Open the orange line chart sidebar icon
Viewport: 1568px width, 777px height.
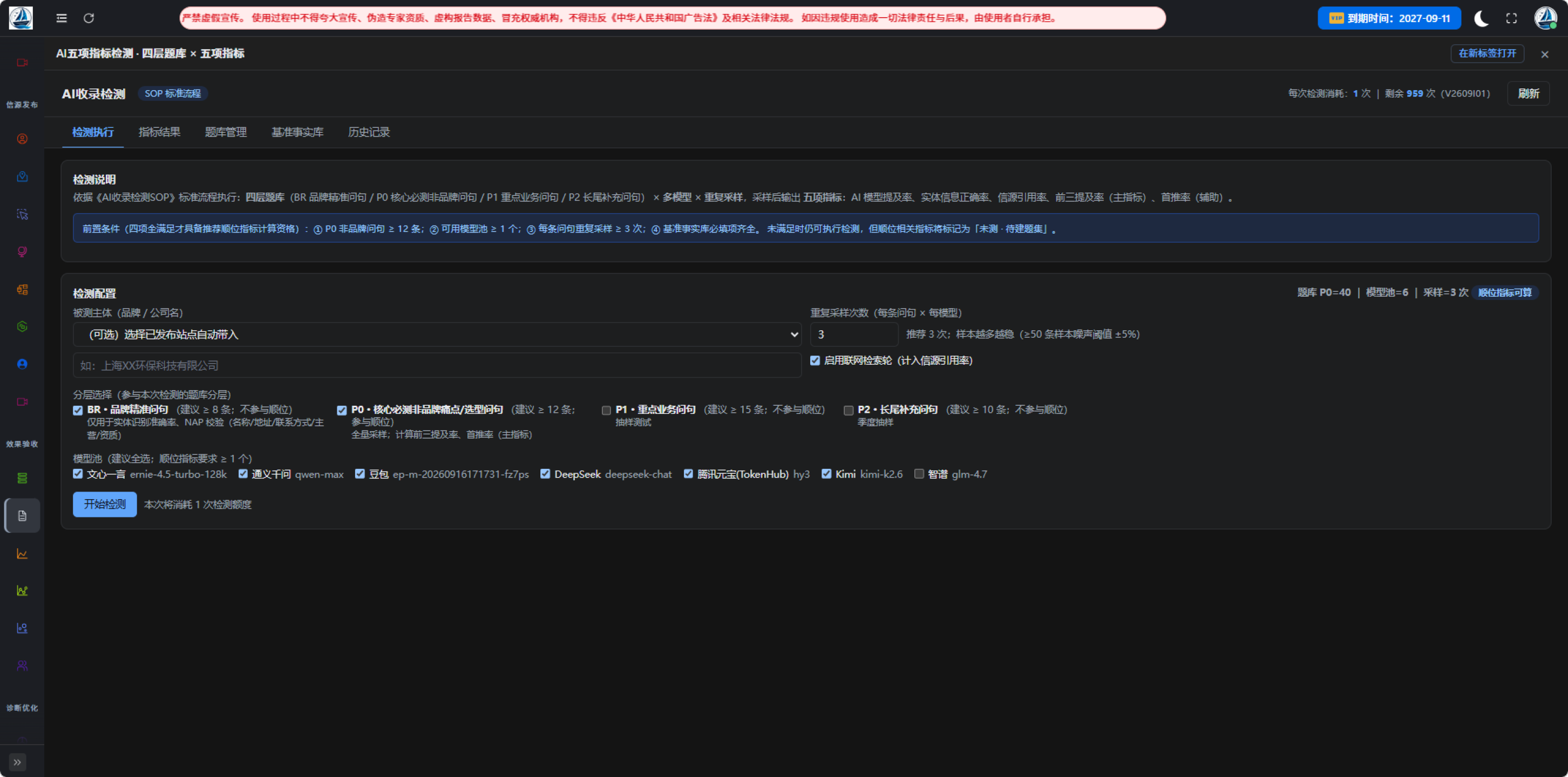point(23,554)
